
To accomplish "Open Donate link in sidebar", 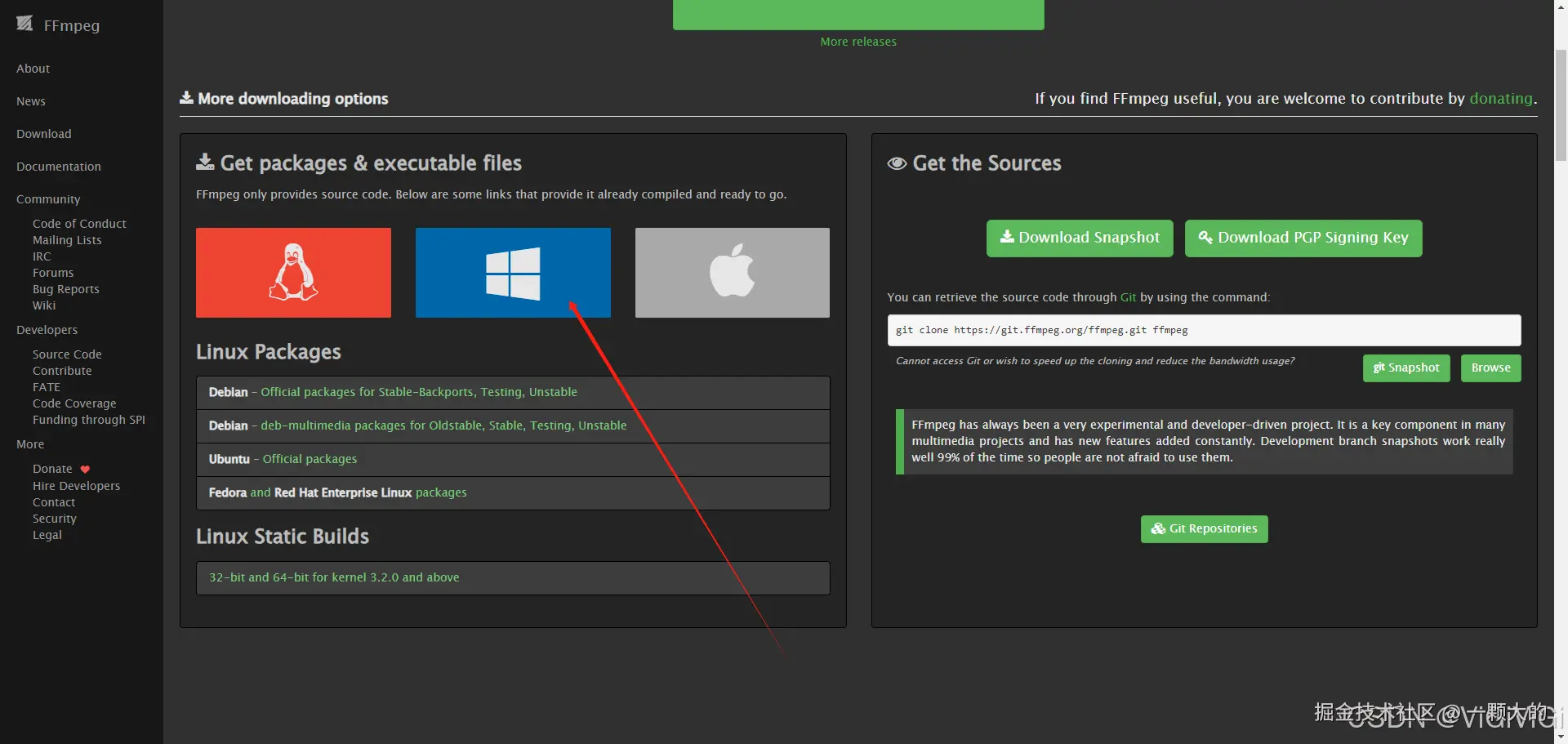I will click(x=52, y=469).
